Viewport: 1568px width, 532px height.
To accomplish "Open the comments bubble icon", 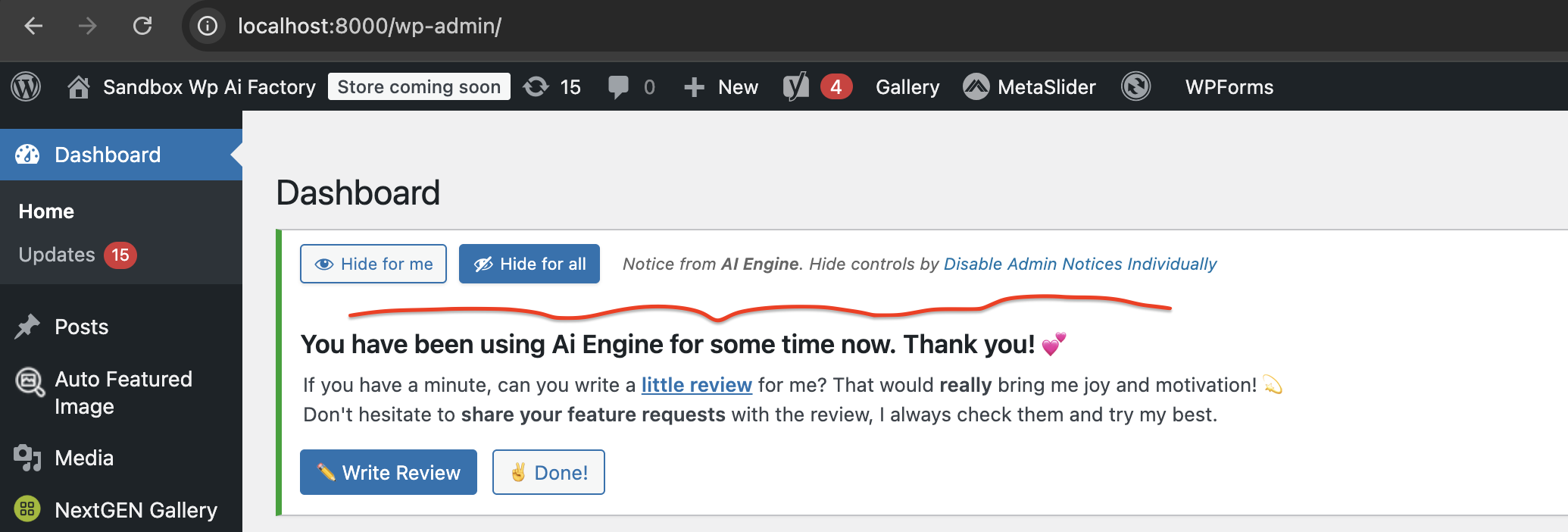I will (x=618, y=87).
